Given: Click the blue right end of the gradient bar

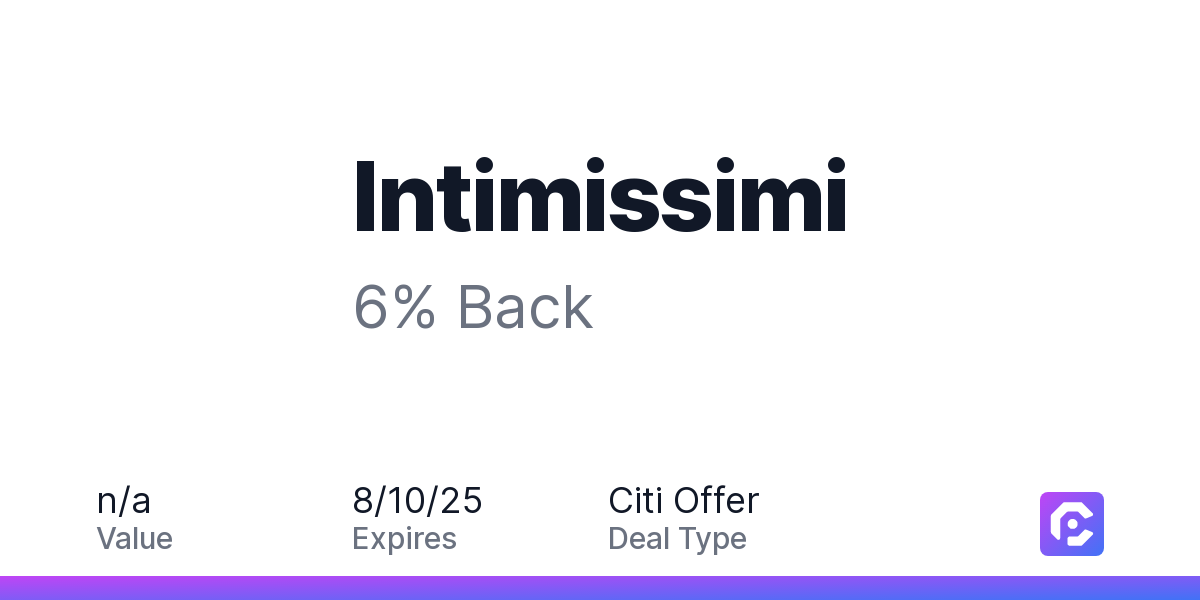Looking at the screenshot, I should [1170, 588].
